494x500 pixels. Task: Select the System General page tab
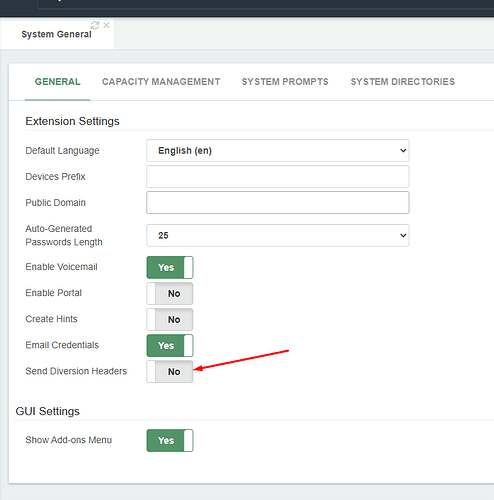point(56,34)
